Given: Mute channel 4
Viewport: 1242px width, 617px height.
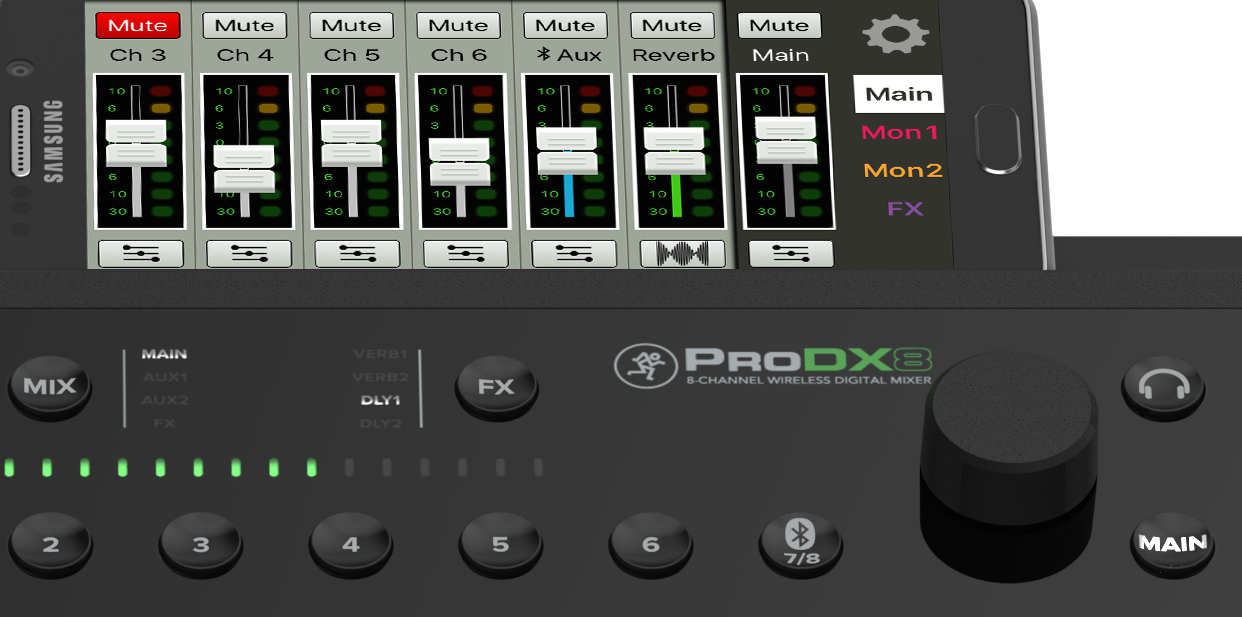Looking at the screenshot, I should point(244,25).
